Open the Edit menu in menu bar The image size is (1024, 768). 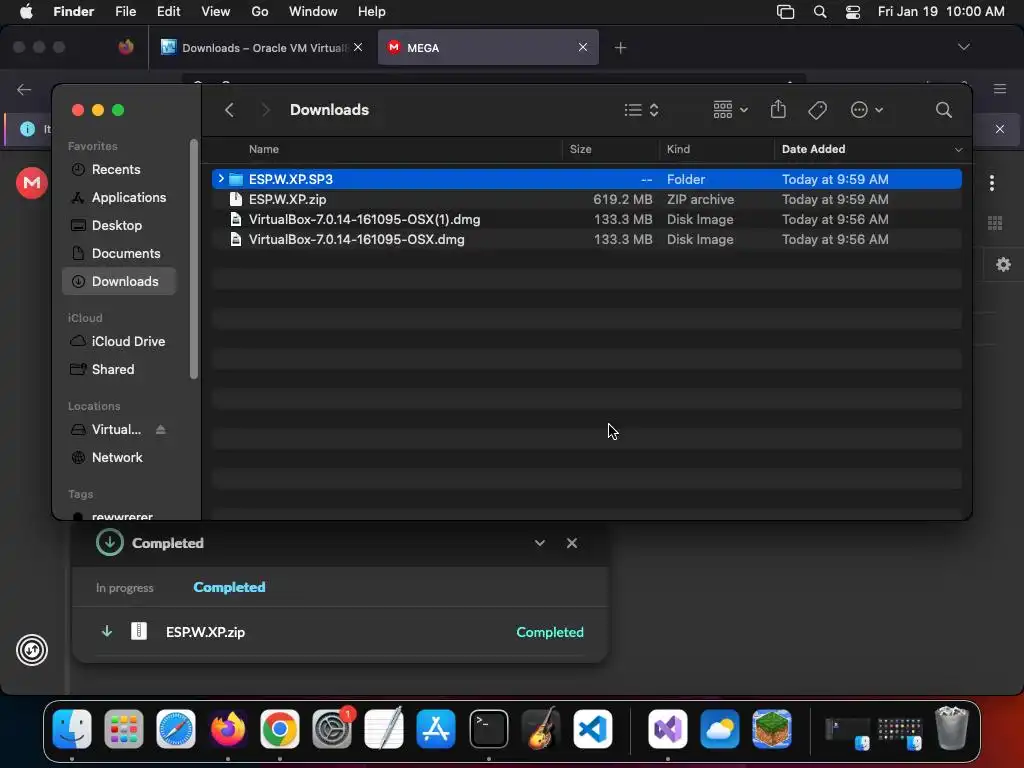[x=168, y=12]
